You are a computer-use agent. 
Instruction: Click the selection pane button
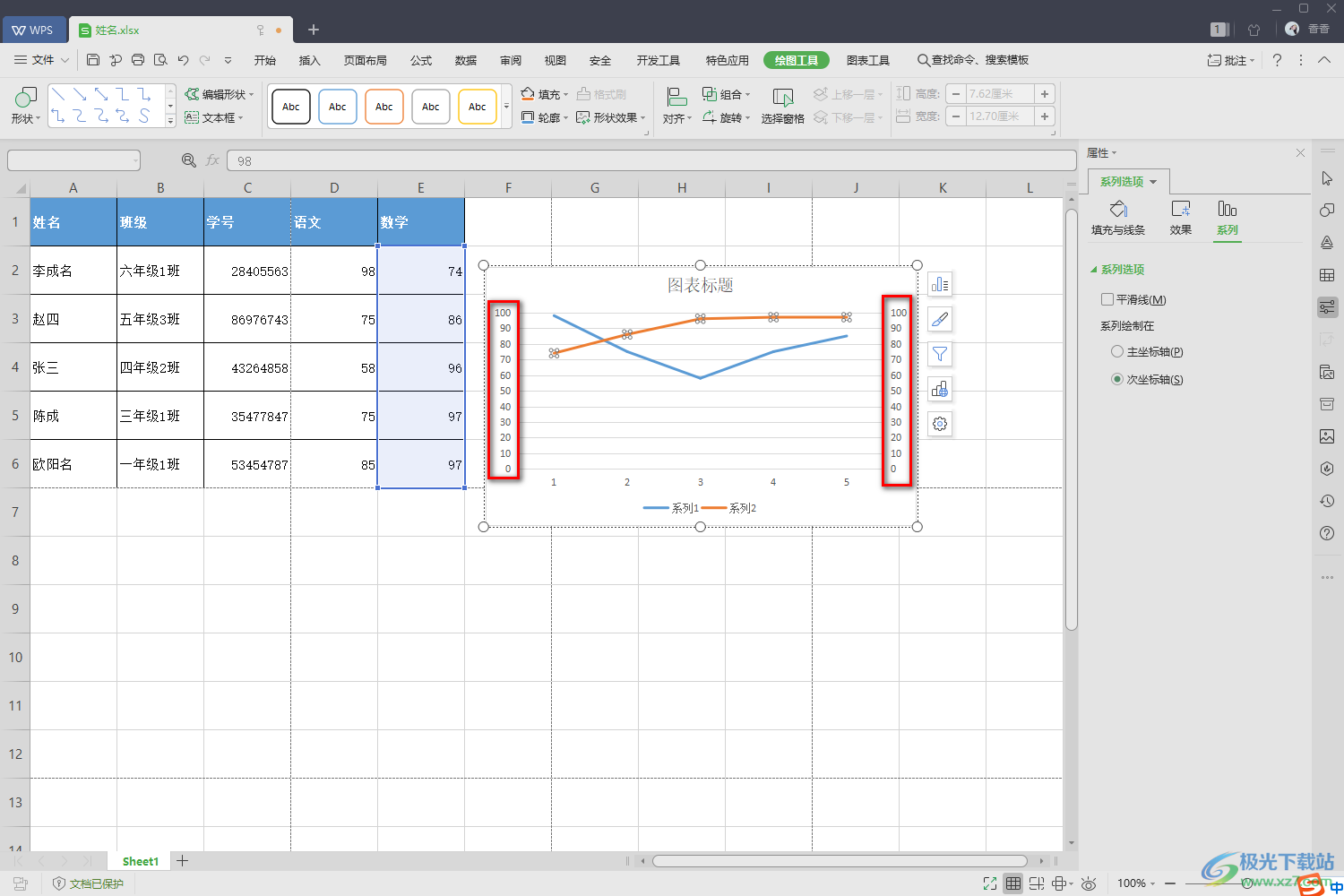tap(783, 105)
